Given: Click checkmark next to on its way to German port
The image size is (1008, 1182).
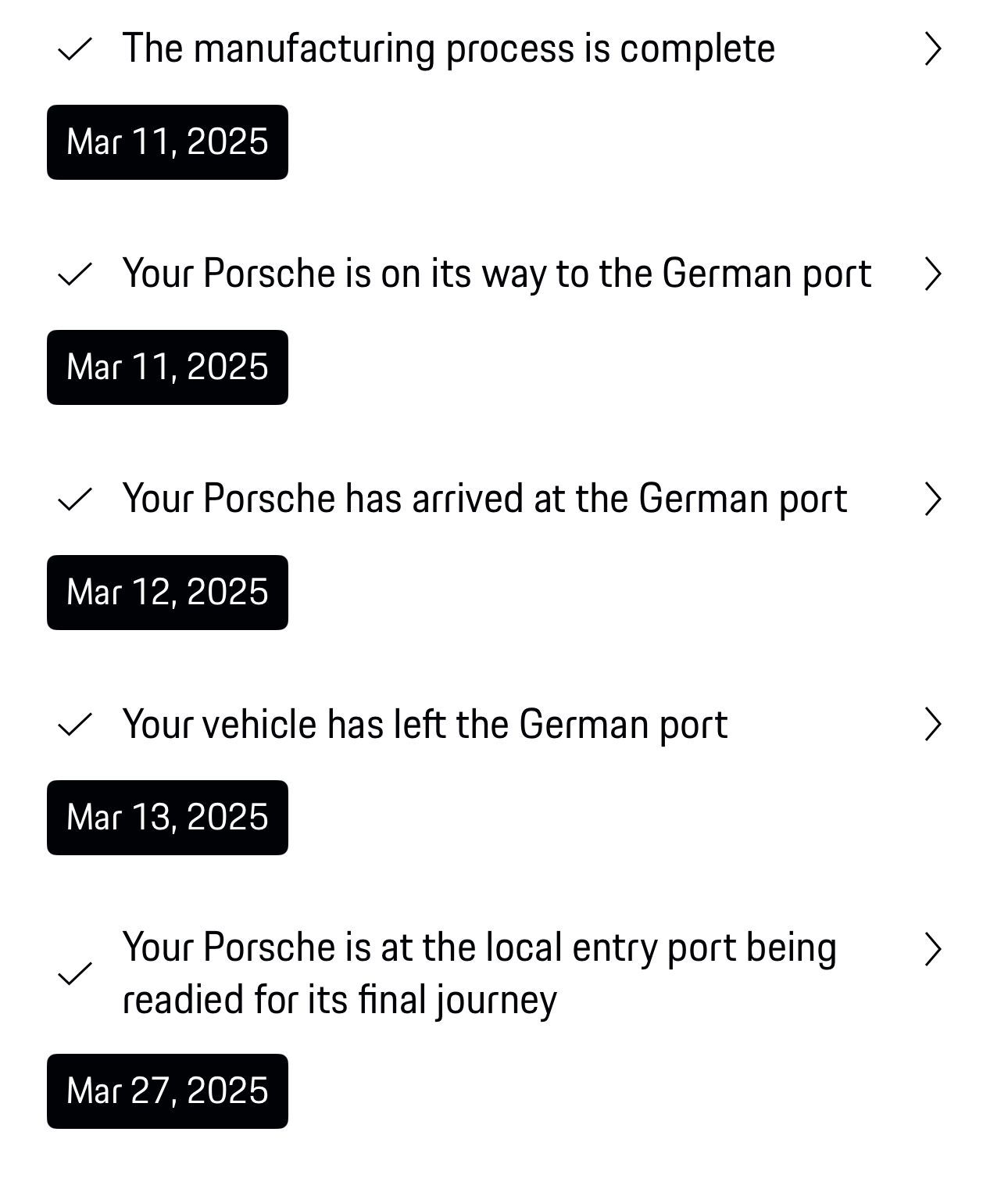Looking at the screenshot, I should (x=75, y=274).
